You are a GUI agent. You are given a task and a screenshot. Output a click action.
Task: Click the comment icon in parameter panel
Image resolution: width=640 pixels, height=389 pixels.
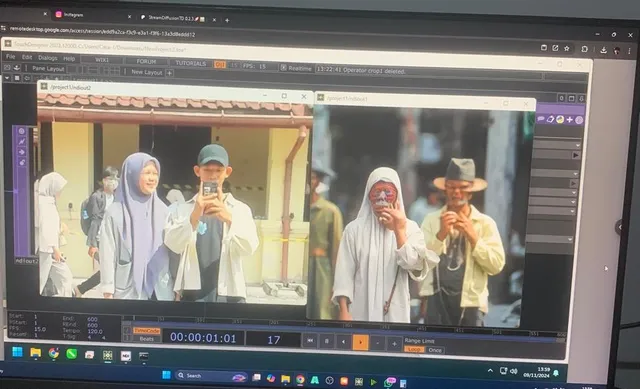(x=541, y=119)
